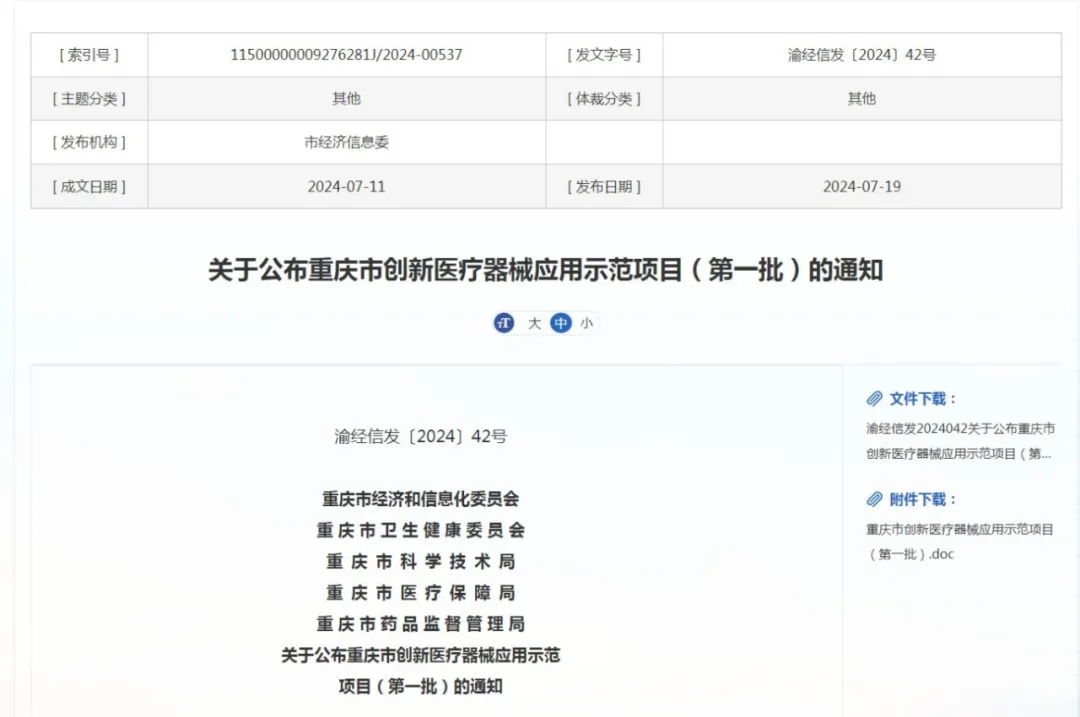1080x717 pixels.
Task: Click the 其他 value next to 体裁分类
Action: tap(861, 98)
